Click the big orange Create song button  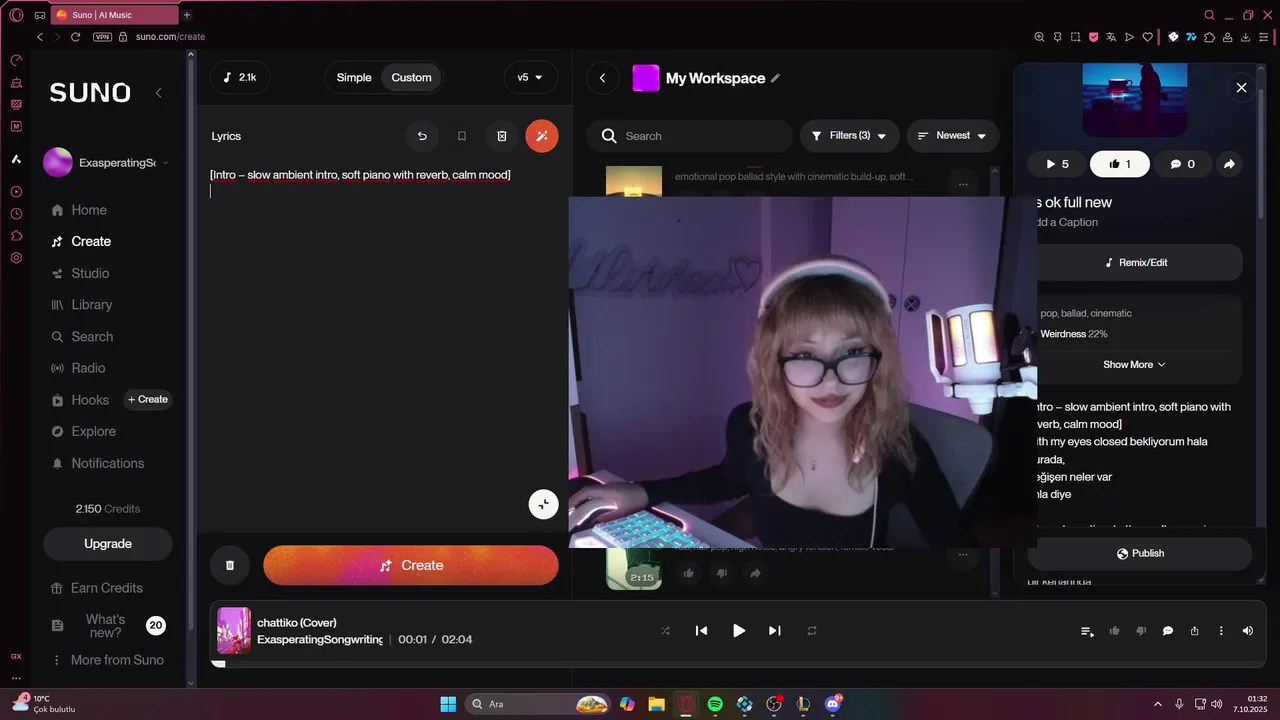411,565
